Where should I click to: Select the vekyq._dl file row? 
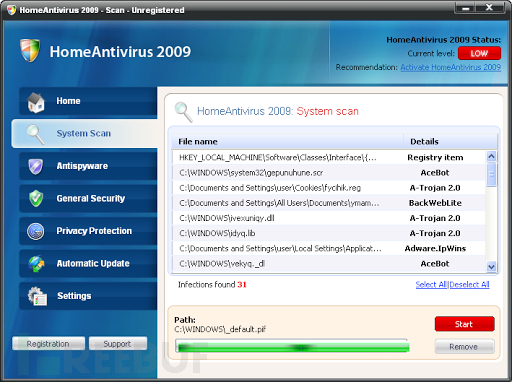point(329,263)
